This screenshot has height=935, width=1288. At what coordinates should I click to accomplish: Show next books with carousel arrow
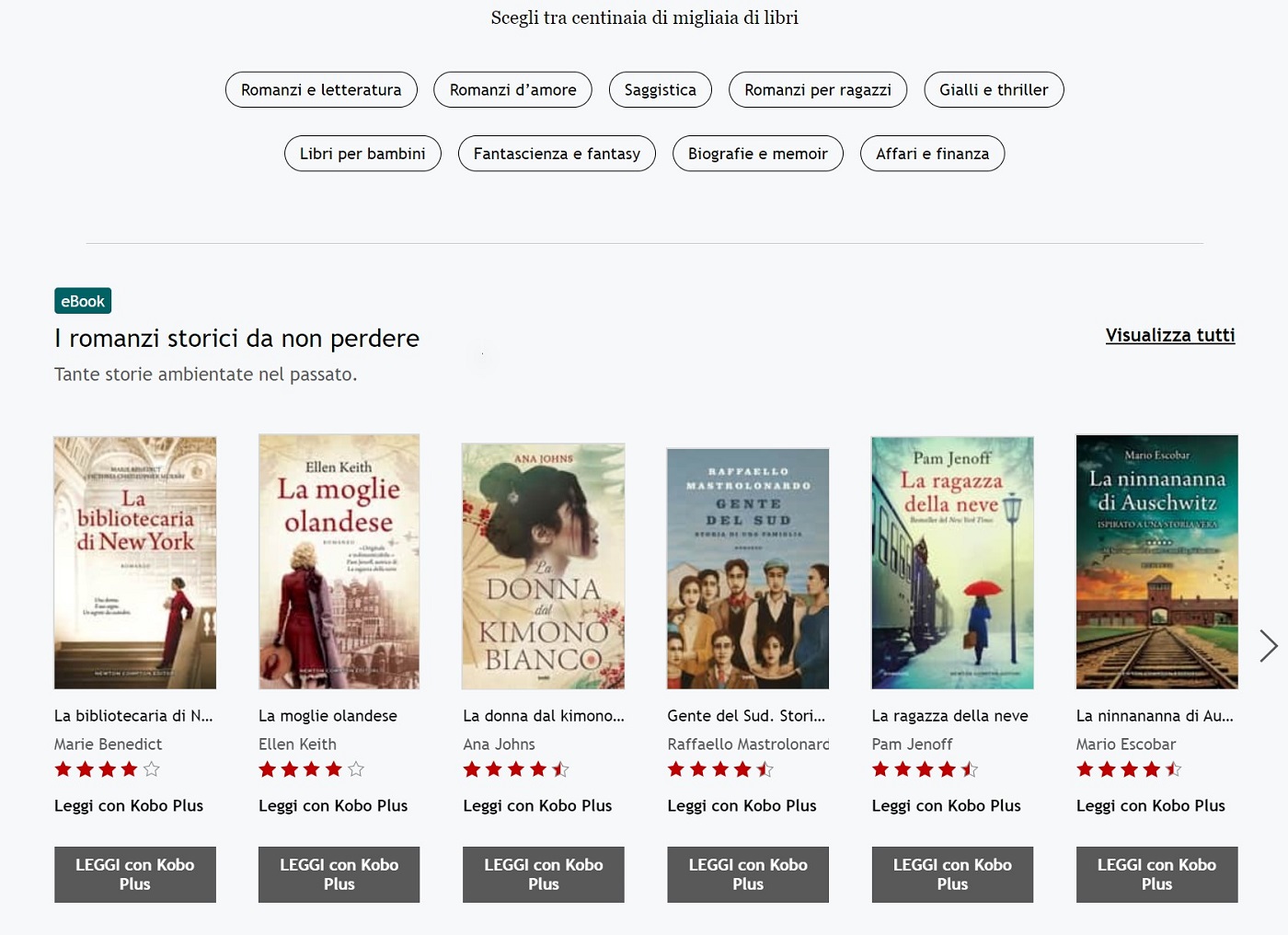1269,646
